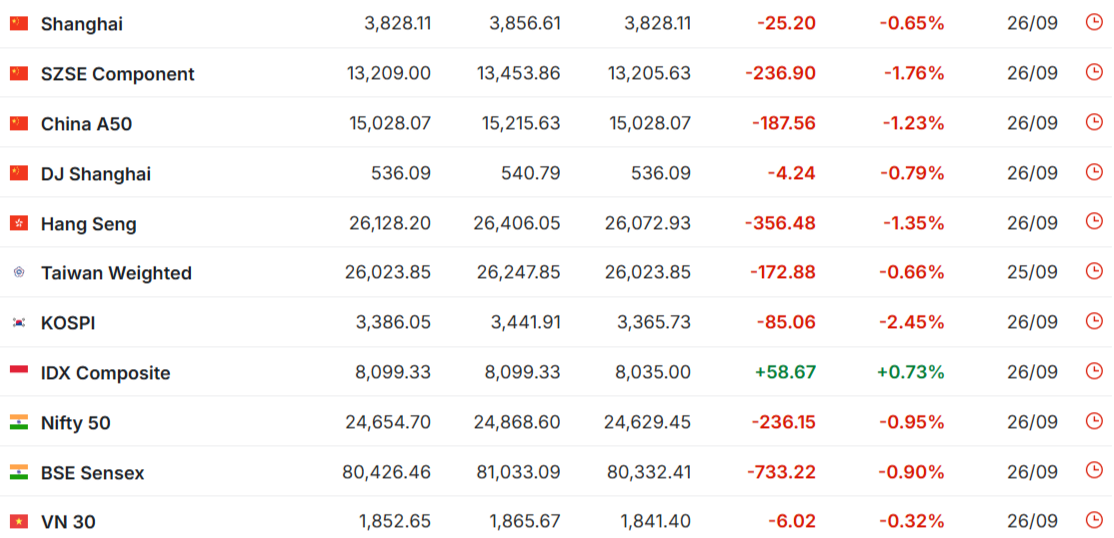Screen dimensions: 1114x538
Task: Click the China flag next to SZSE Component
Action: [19, 73]
